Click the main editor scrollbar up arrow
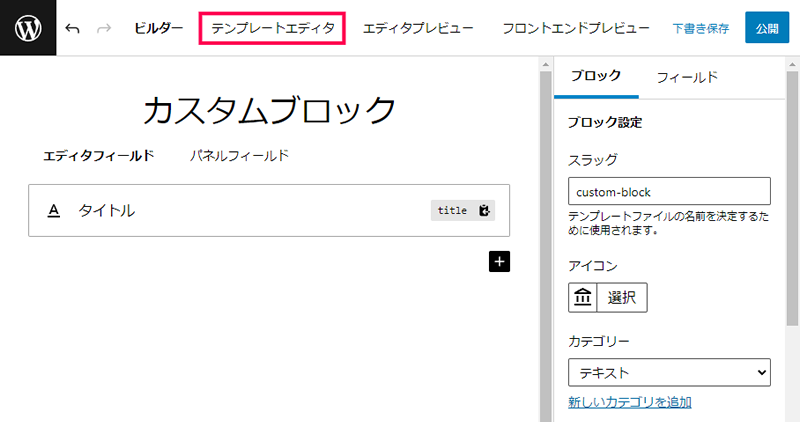800x422 pixels. point(545,64)
